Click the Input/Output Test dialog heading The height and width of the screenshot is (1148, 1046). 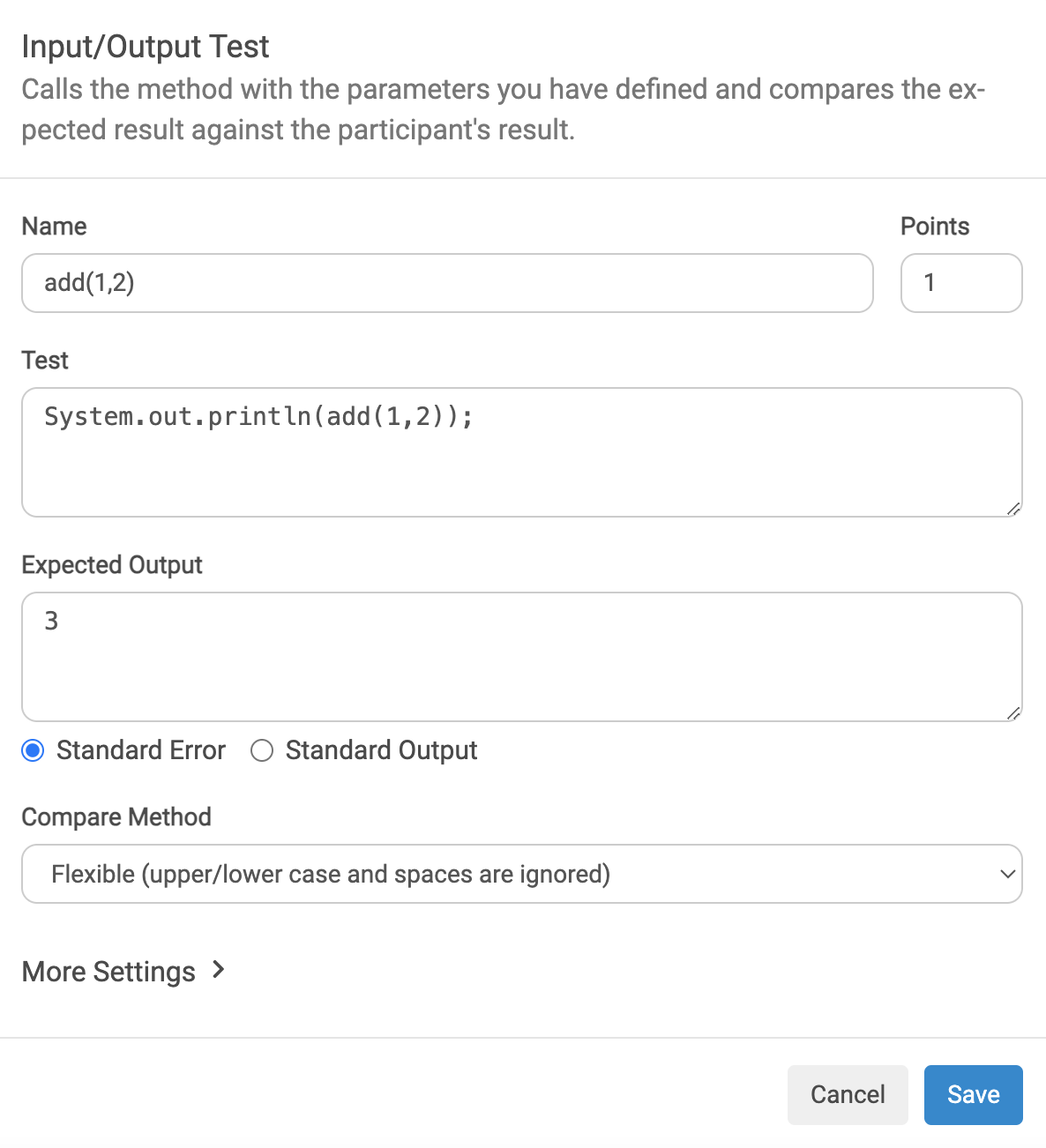click(x=146, y=47)
